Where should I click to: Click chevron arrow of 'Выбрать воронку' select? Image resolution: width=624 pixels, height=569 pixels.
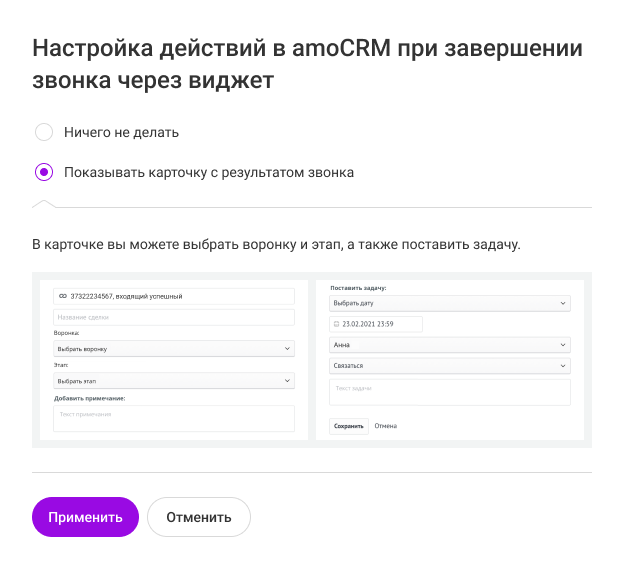pos(288,348)
